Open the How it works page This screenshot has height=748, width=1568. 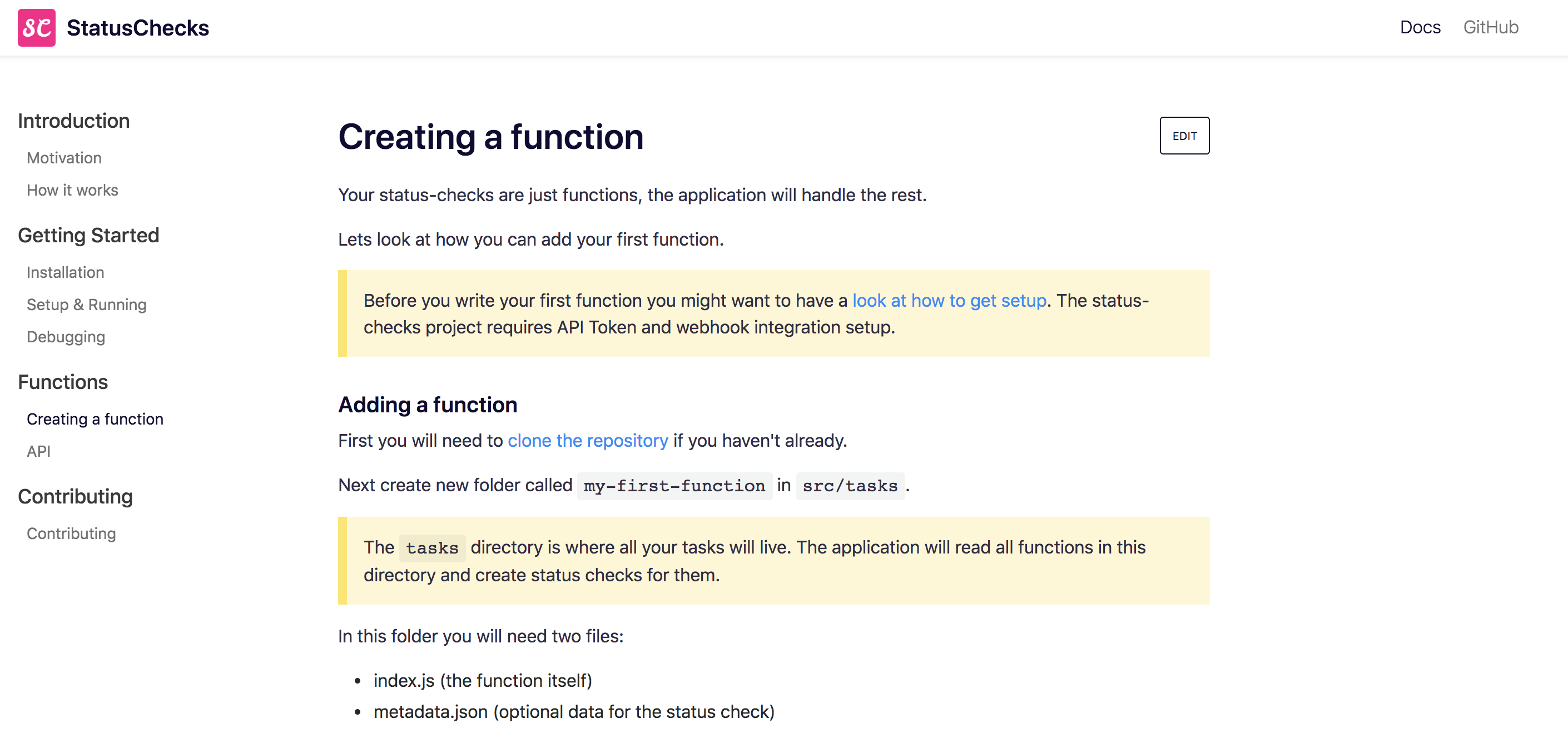72,191
